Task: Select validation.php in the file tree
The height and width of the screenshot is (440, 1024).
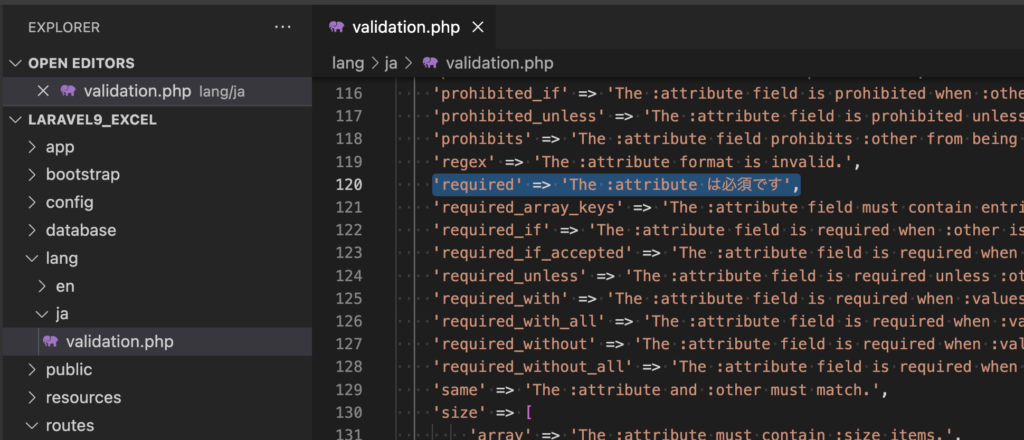Action: [119, 342]
